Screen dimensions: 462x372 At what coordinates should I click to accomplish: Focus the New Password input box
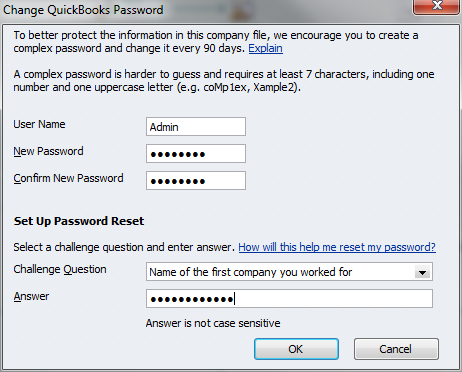pos(196,153)
